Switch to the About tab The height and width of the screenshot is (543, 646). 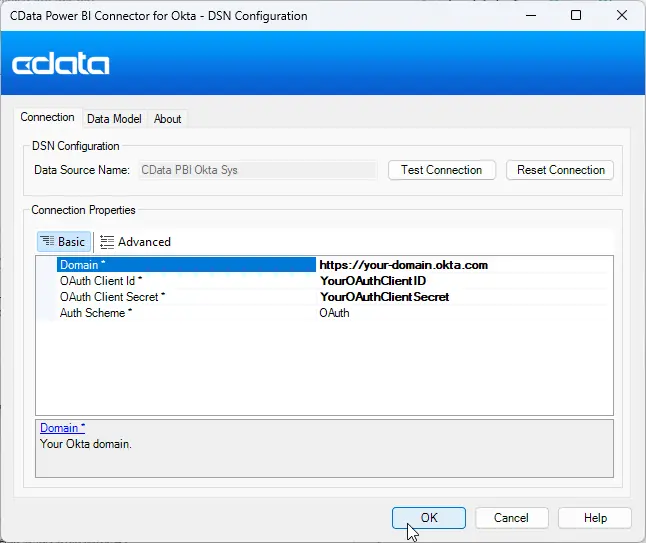point(167,119)
